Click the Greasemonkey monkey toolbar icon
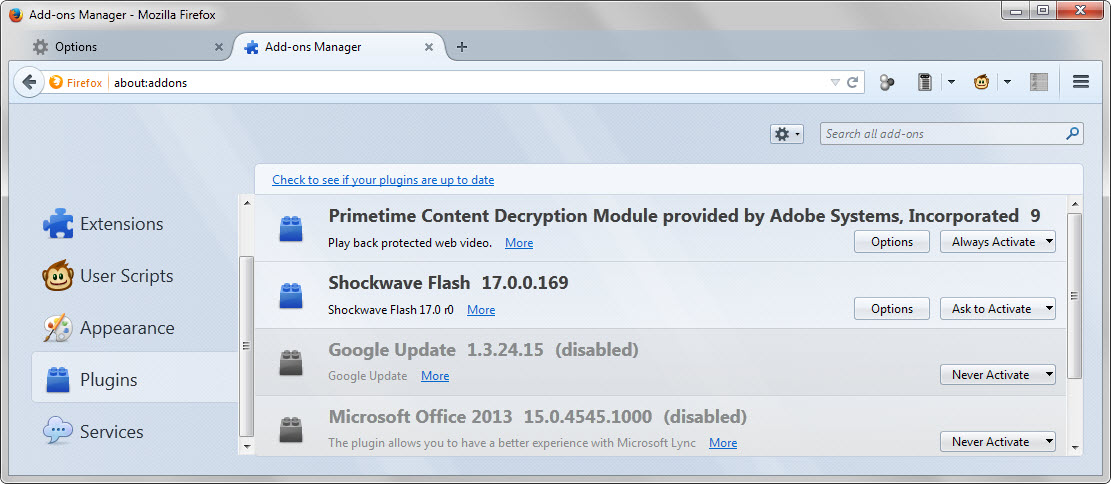The height and width of the screenshot is (484, 1111). coord(981,82)
